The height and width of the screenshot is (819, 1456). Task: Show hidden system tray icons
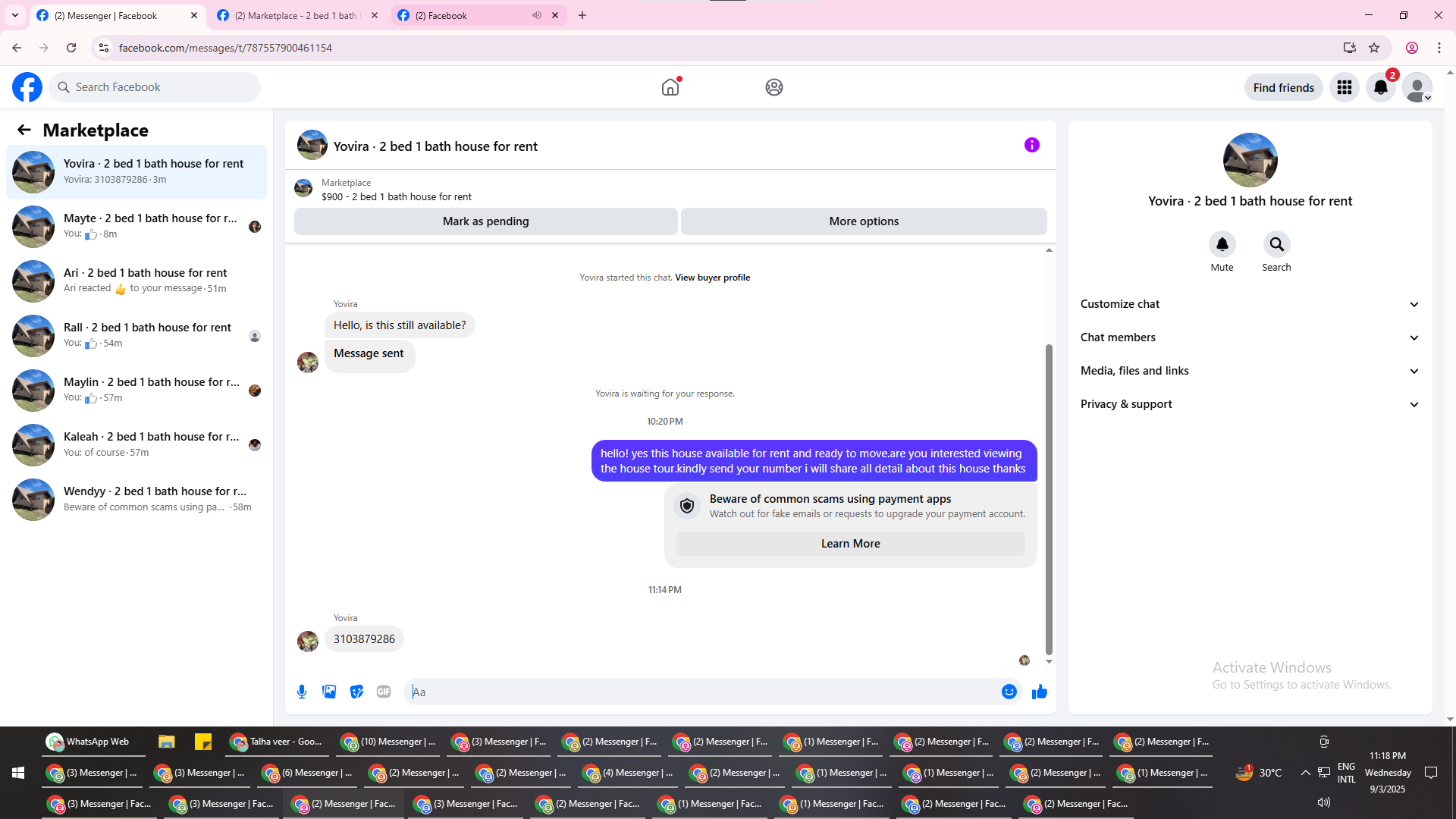1306,773
